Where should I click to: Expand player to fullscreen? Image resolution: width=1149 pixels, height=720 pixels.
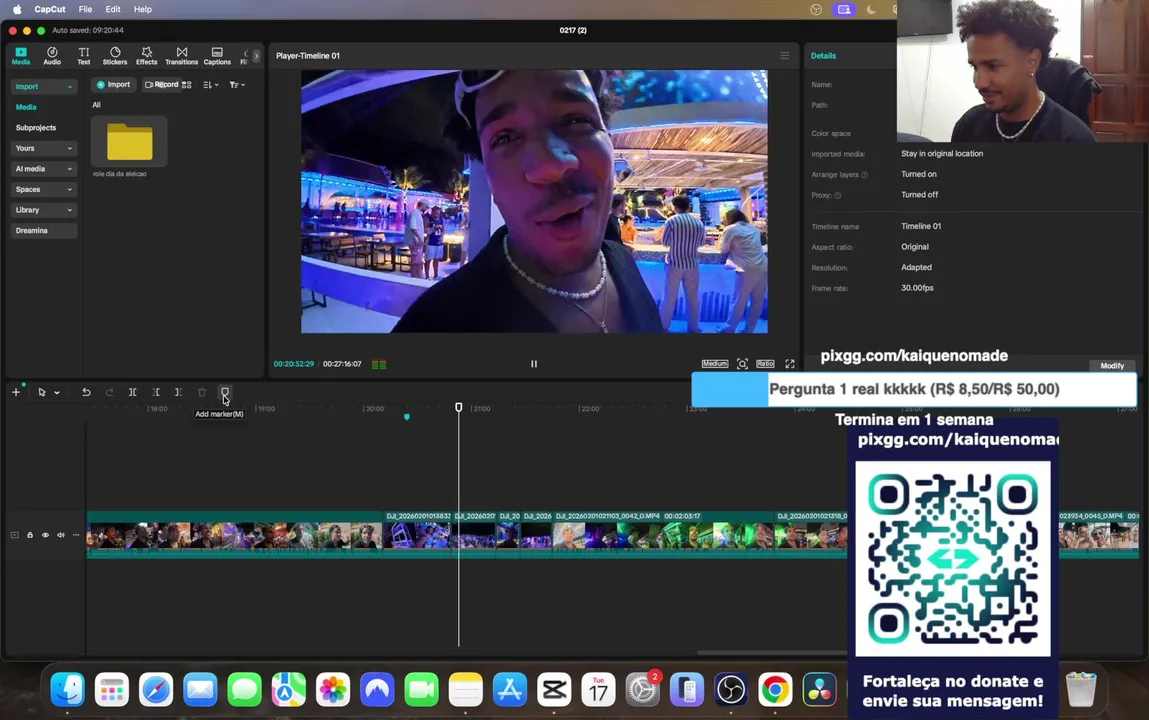(790, 364)
